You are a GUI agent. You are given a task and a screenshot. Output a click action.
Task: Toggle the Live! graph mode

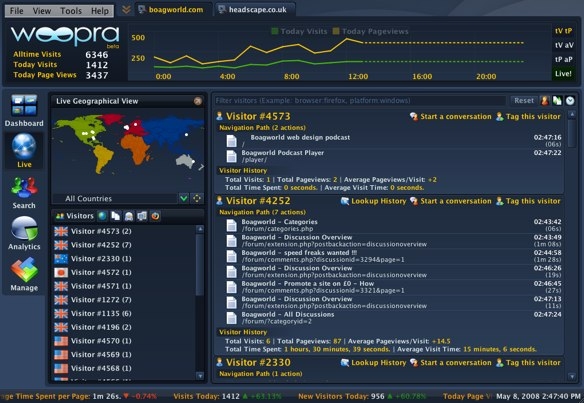tap(564, 74)
